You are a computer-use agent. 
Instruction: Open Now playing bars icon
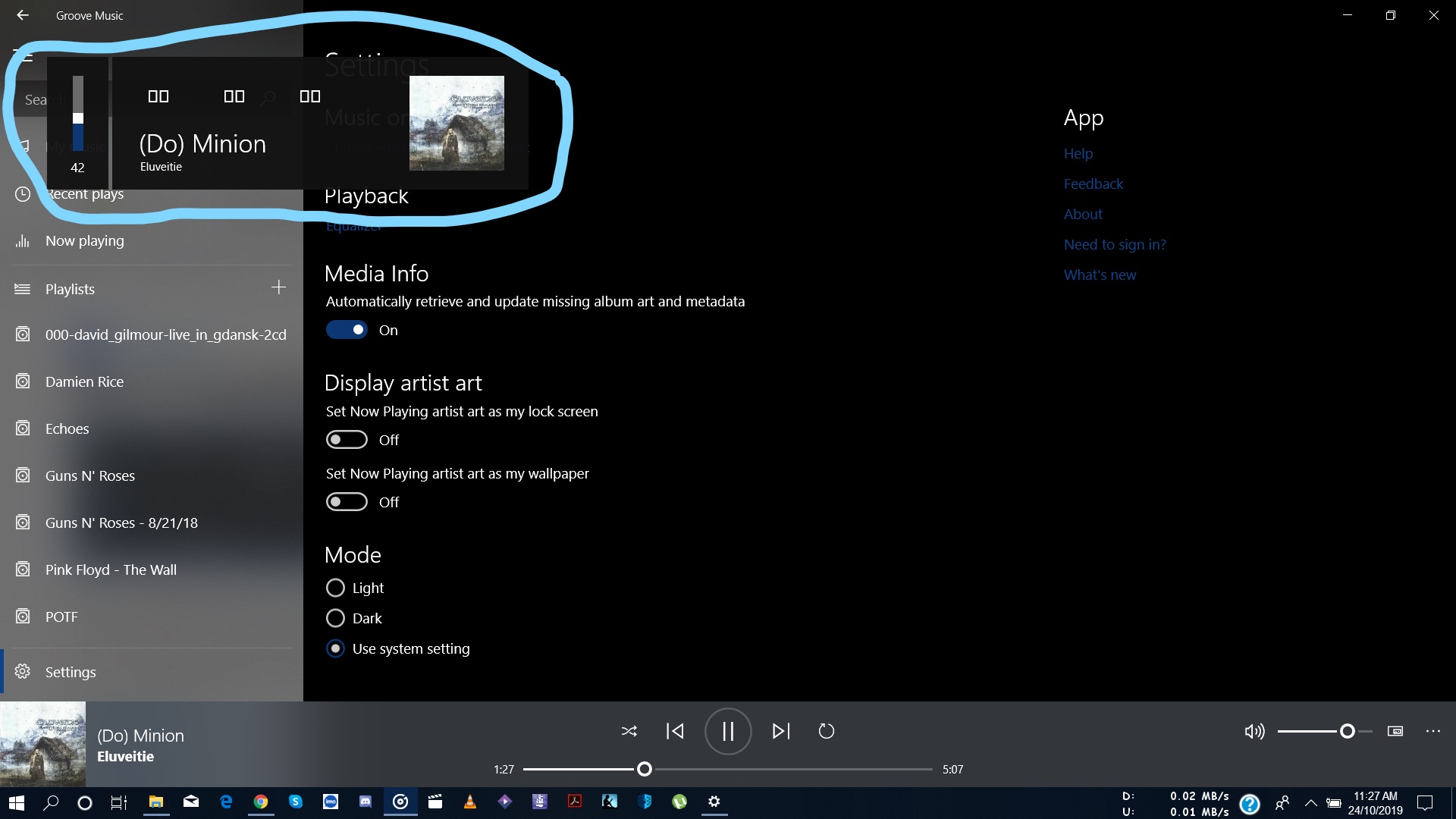23,241
